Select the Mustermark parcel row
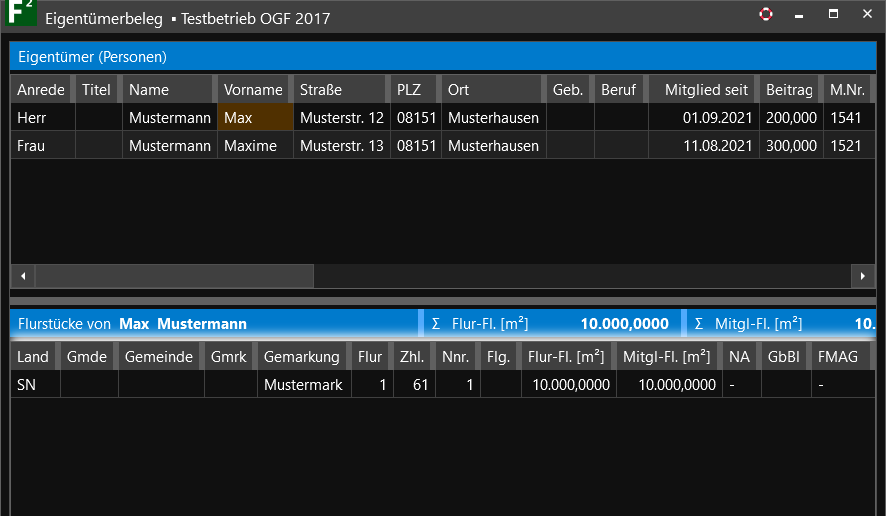Screen dimensions: 886x516 (x=302, y=385)
